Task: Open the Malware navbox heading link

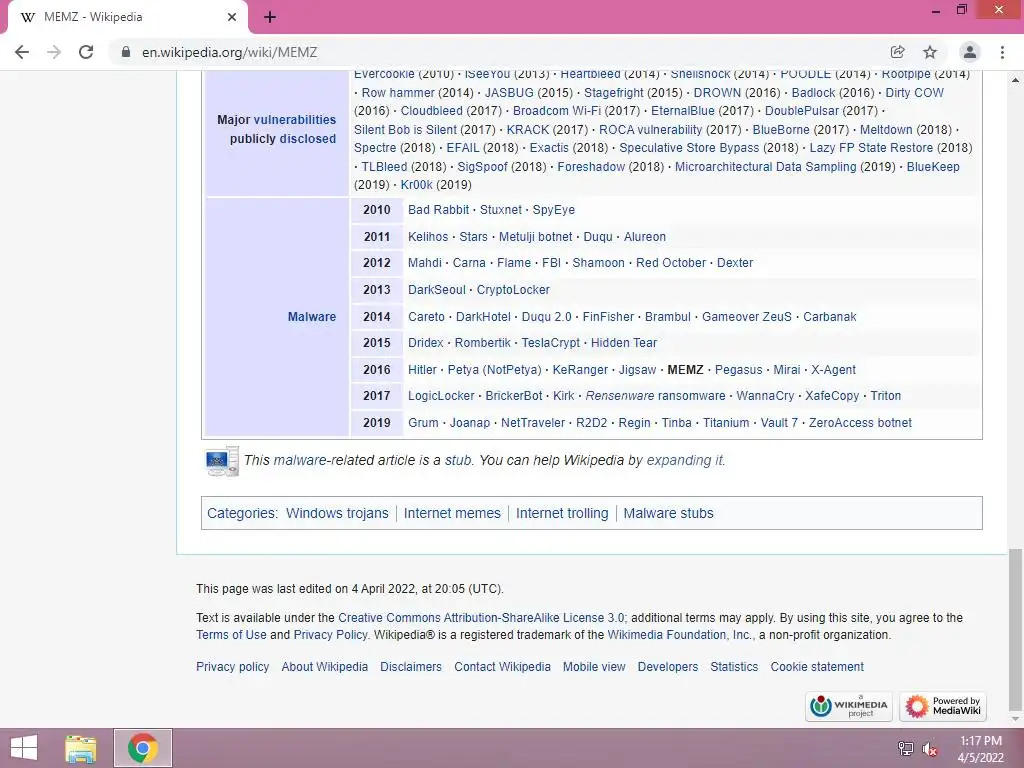Action: click(x=312, y=317)
